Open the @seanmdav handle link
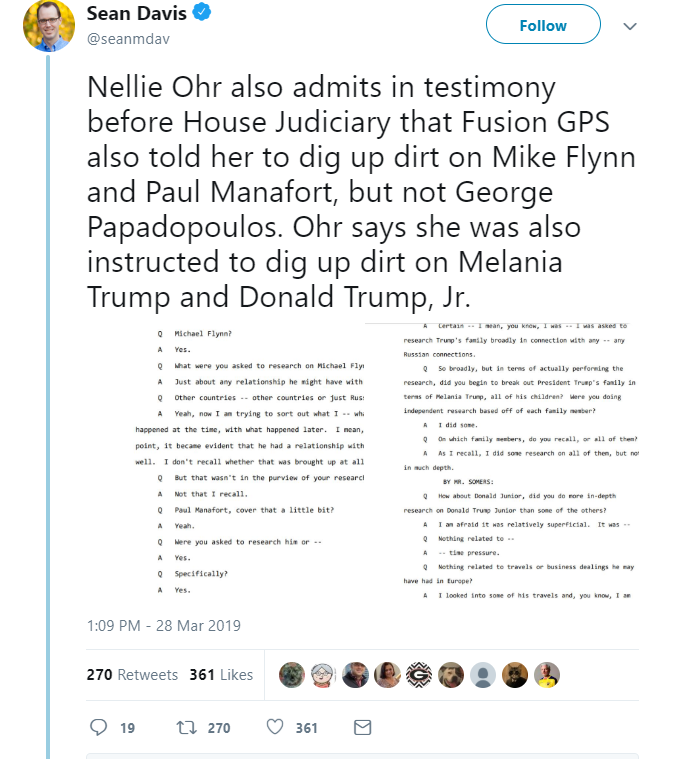The height and width of the screenshot is (759, 697). point(128,39)
